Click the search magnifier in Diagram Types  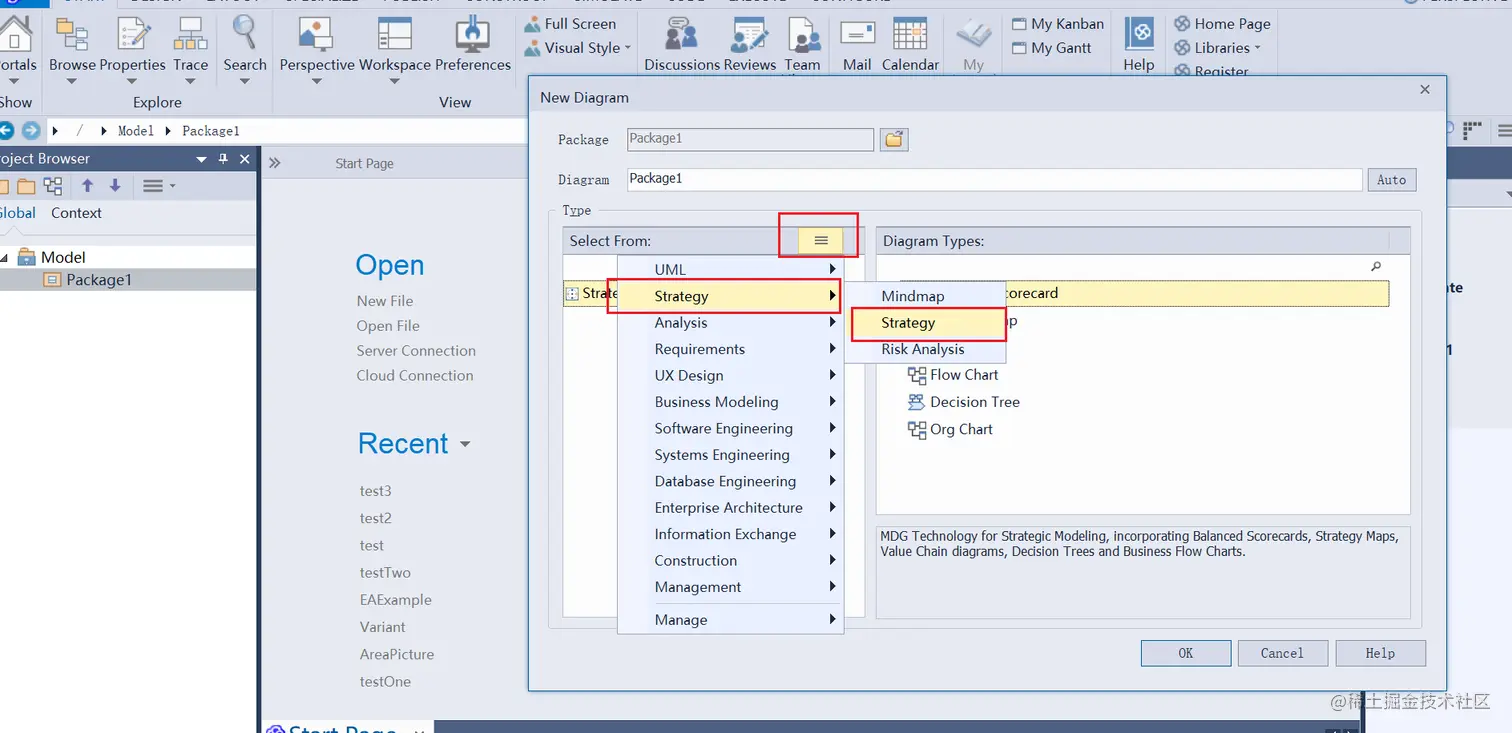[1376, 267]
